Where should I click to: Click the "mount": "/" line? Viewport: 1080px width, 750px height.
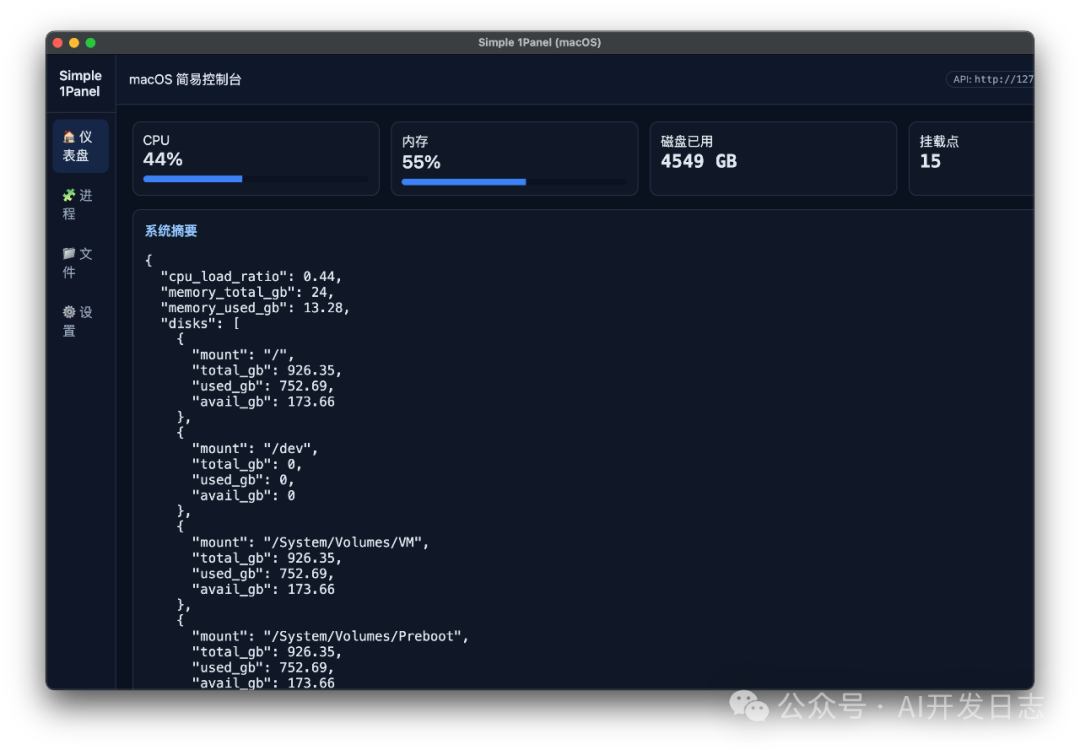click(x=243, y=355)
